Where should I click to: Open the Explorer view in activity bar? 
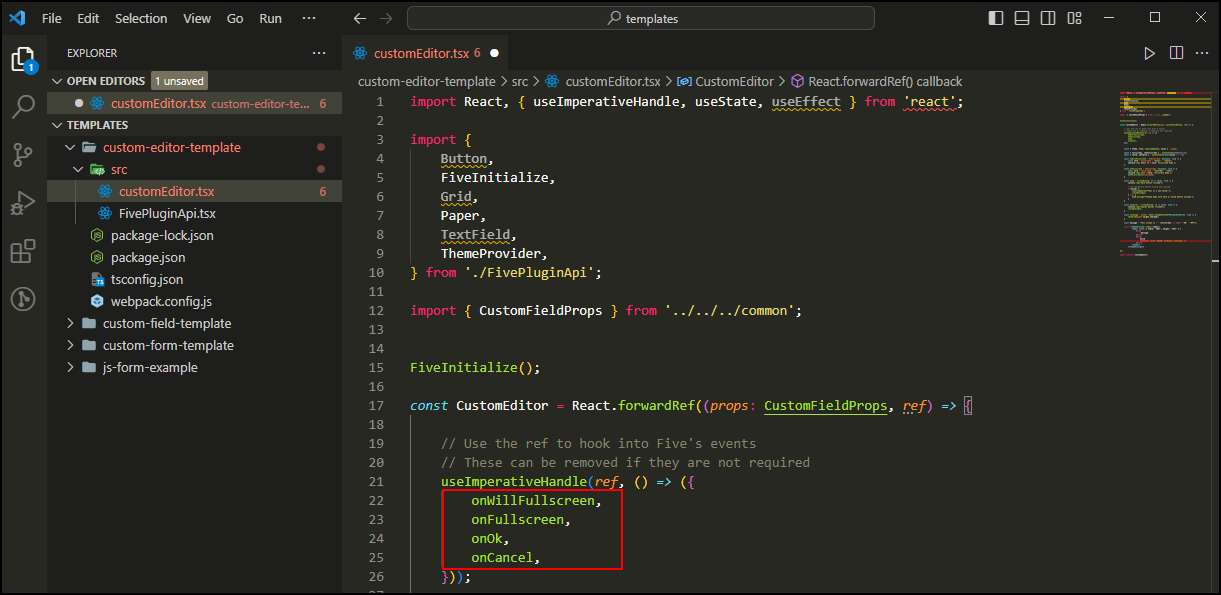coord(23,60)
